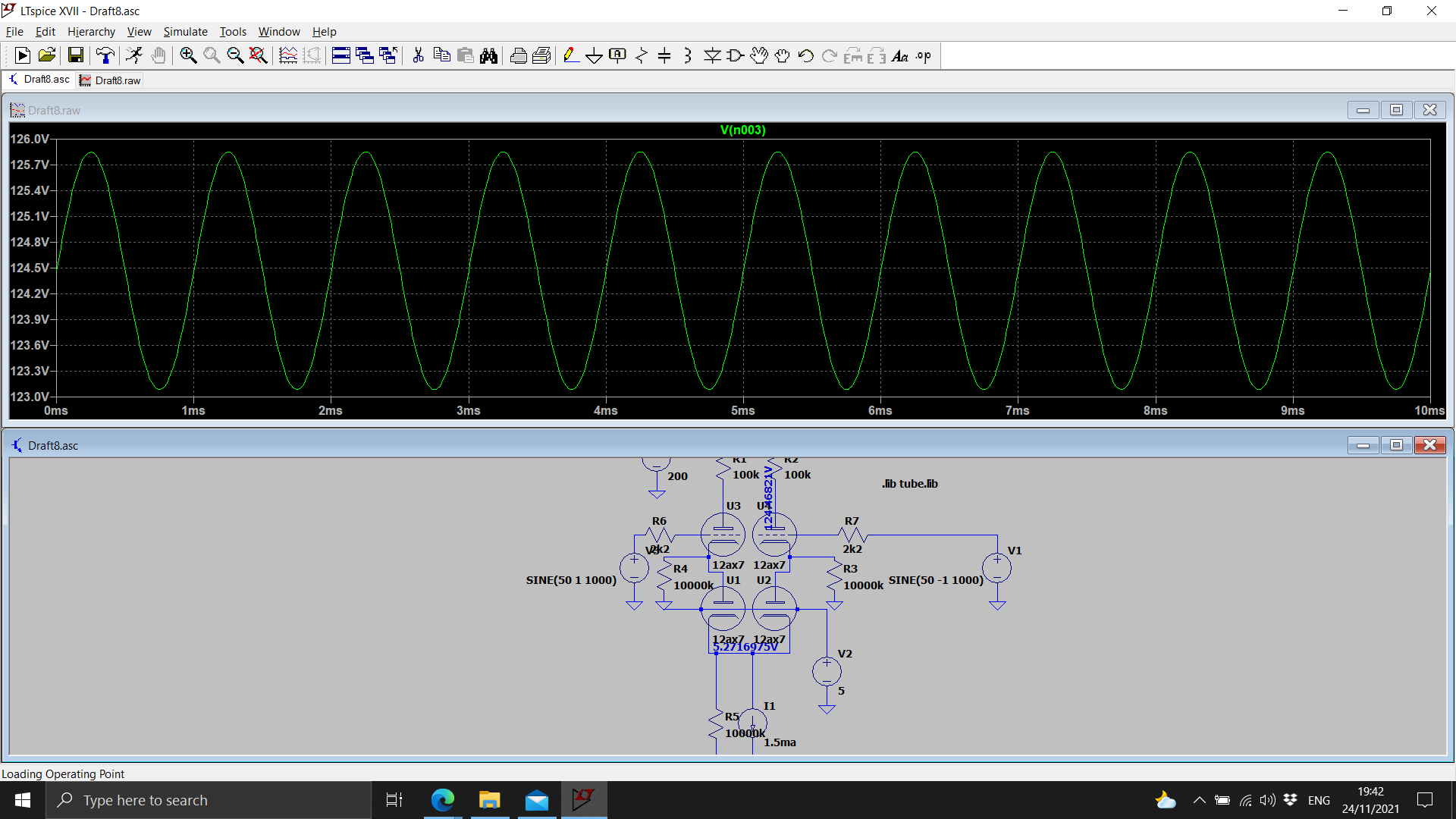Open the Tools menu

pos(233,31)
